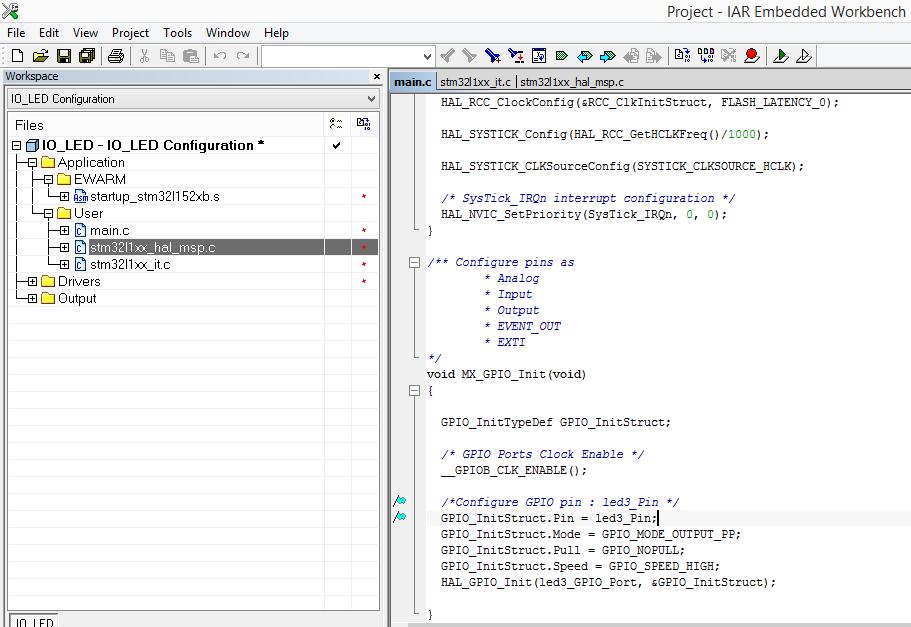The height and width of the screenshot is (627, 911).
Task: Open the Project menu
Action: [x=130, y=33]
